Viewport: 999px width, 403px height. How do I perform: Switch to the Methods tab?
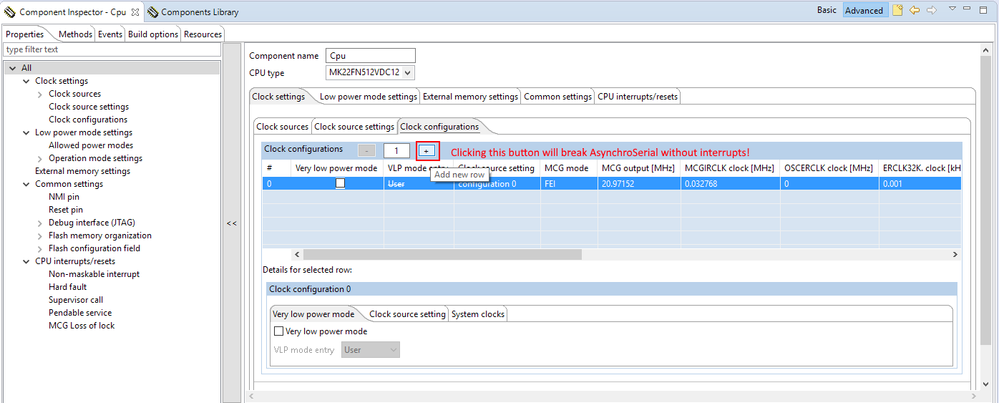tap(75, 34)
